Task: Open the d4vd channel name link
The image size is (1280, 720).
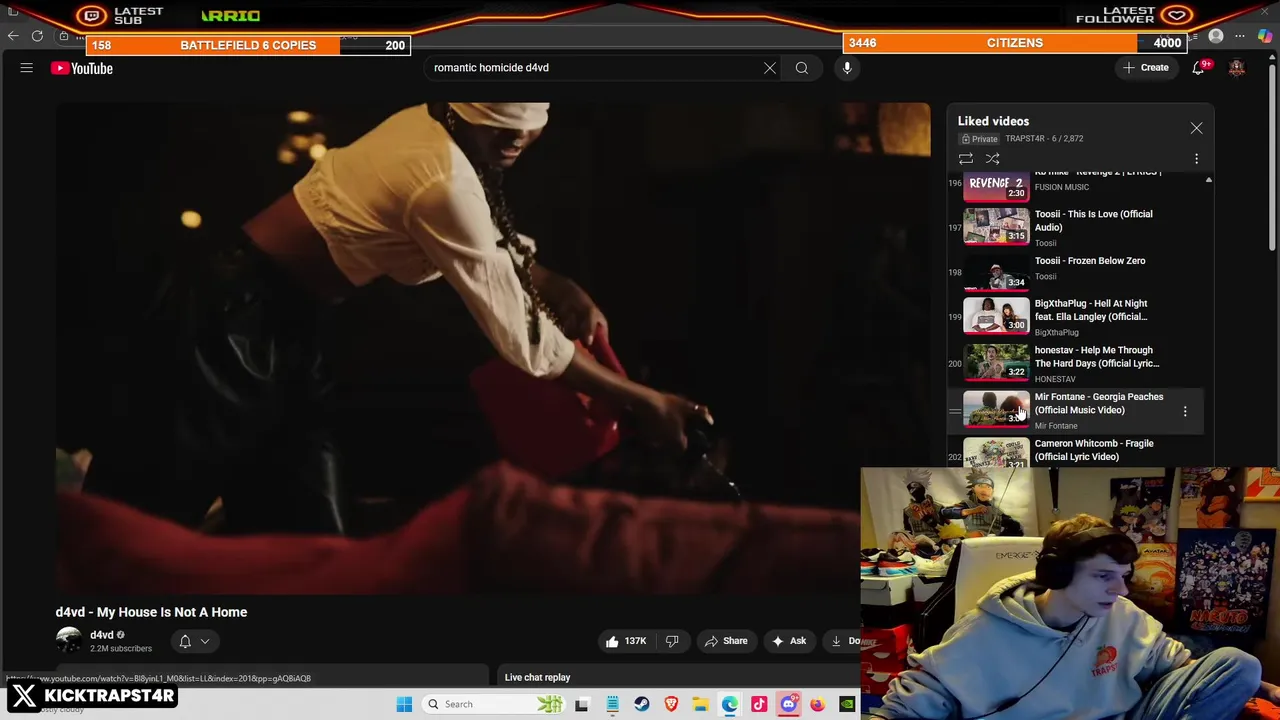Action: point(102,635)
